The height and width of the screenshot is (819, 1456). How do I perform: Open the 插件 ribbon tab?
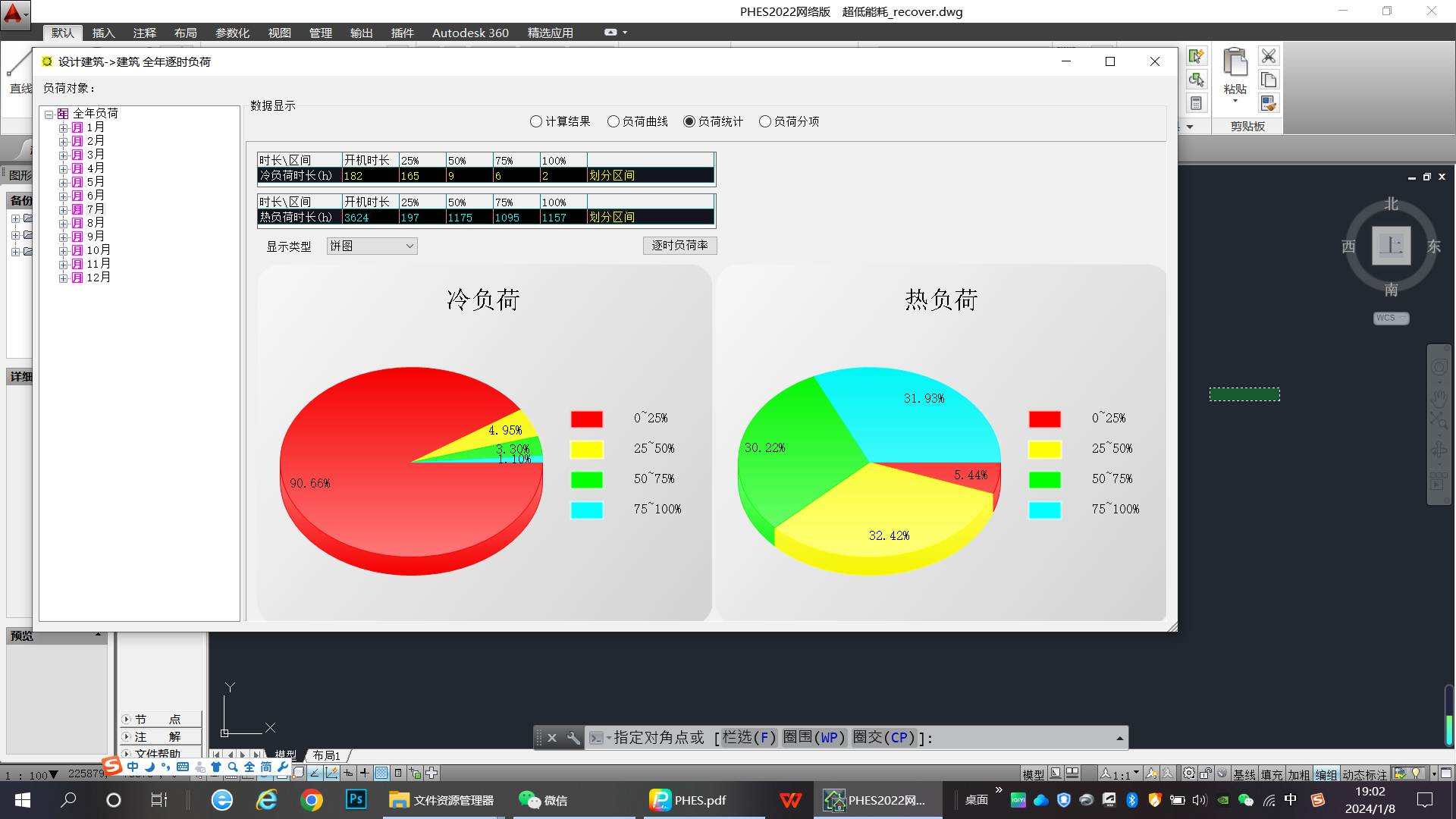tap(402, 33)
